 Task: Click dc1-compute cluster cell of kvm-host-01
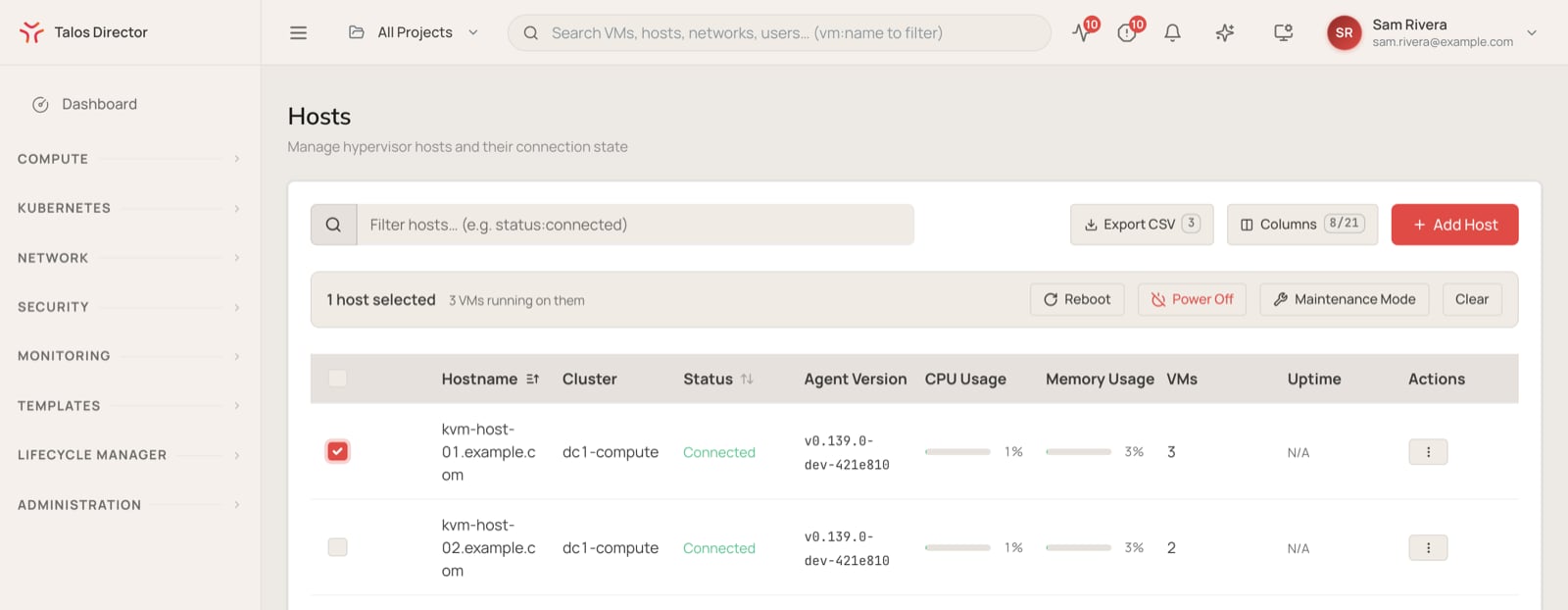click(x=611, y=452)
